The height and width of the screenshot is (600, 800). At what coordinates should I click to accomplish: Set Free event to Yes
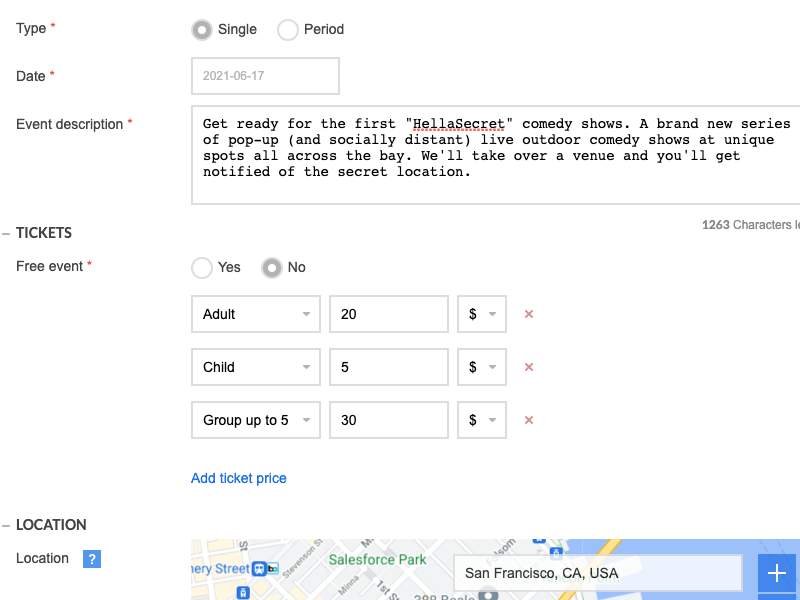[x=202, y=268]
